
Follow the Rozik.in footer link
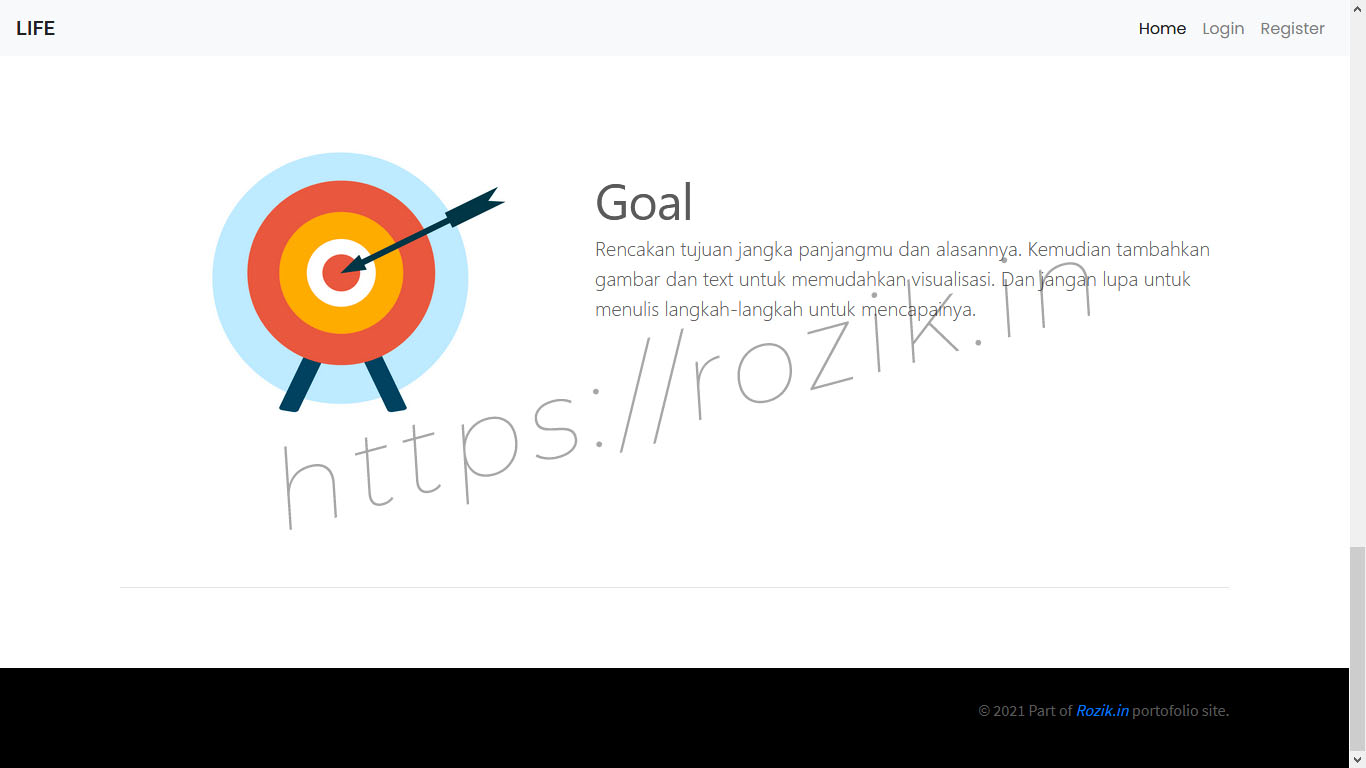pos(1102,711)
